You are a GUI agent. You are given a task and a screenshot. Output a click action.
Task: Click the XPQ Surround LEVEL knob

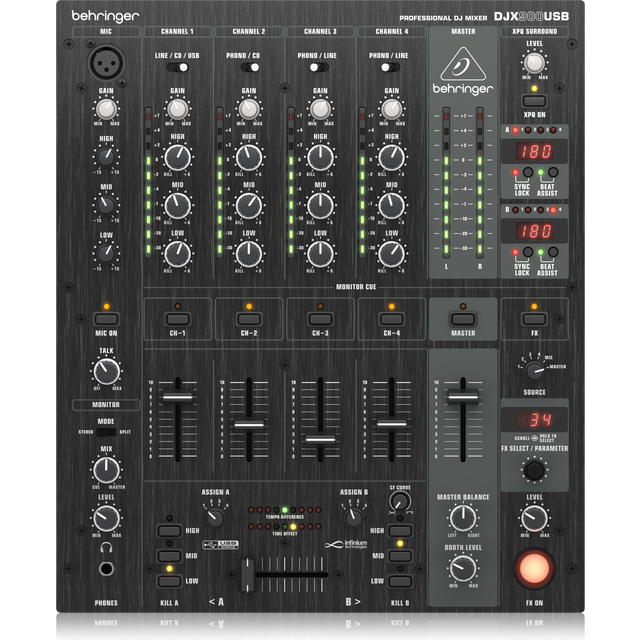click(x=534, y=63)
